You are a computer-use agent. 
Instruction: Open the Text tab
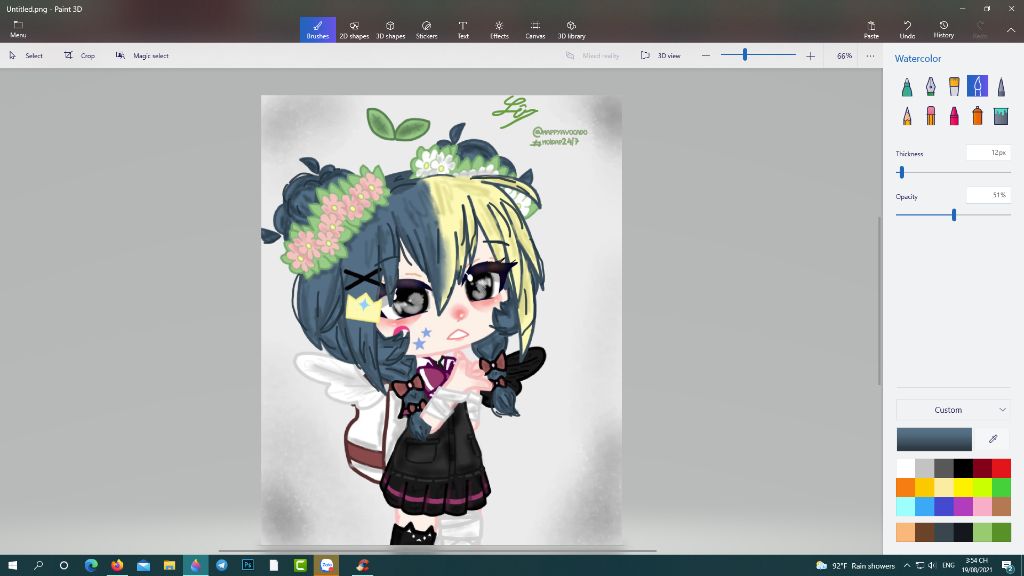pos(463,29)
